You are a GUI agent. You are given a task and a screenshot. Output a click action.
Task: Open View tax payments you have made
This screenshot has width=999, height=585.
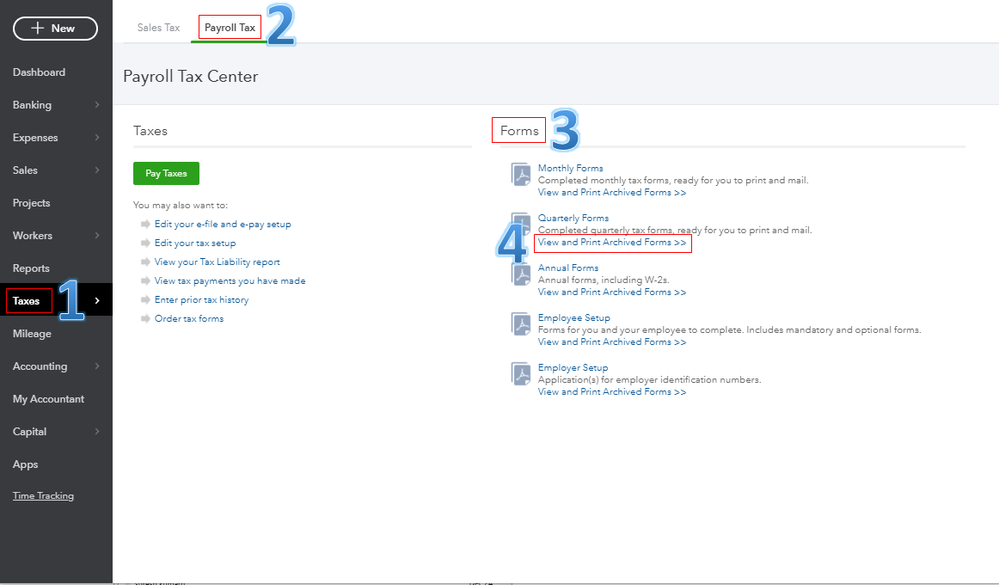230,281
